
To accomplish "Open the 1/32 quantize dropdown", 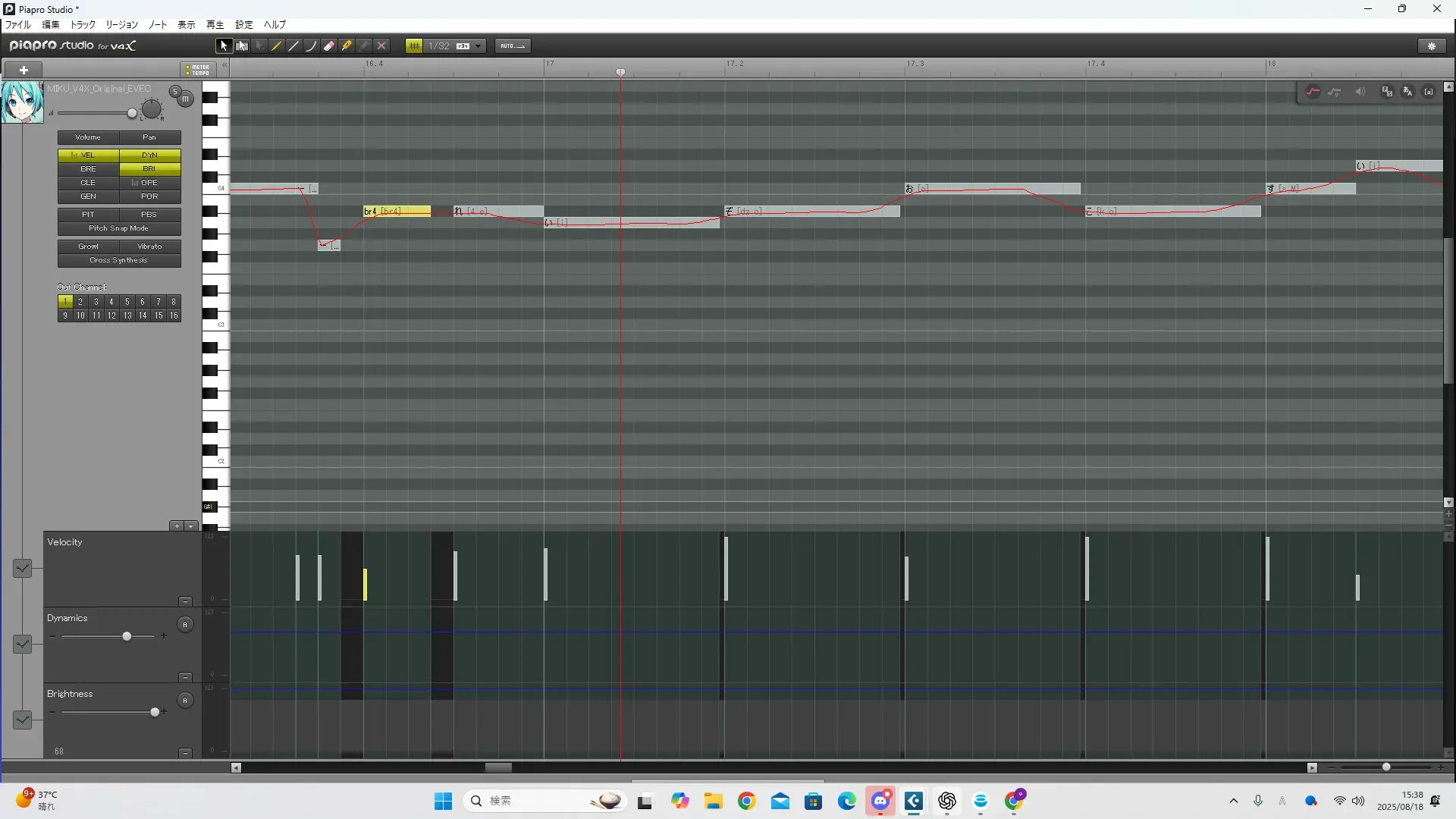I will (x=478, y=46).
